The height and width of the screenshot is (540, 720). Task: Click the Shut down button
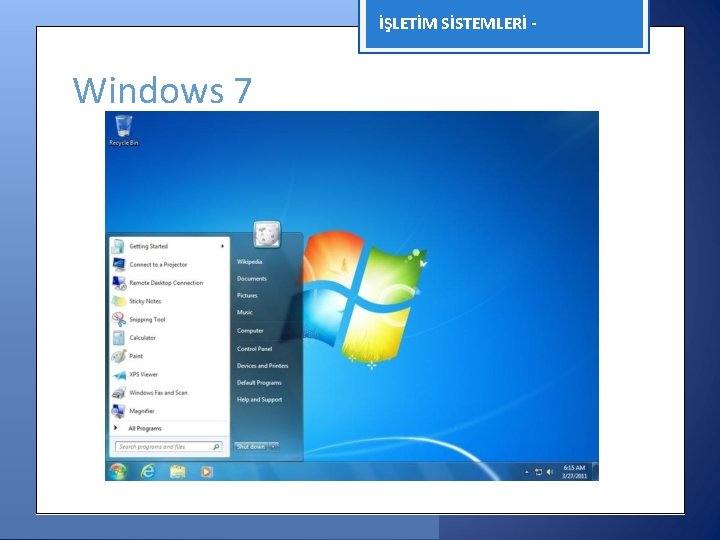click(251, 446)
